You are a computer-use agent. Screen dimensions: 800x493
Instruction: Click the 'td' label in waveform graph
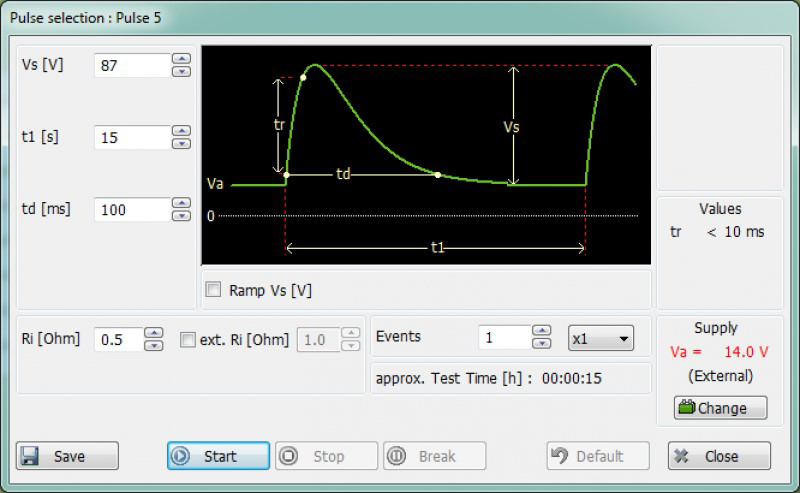coord(343,174)
